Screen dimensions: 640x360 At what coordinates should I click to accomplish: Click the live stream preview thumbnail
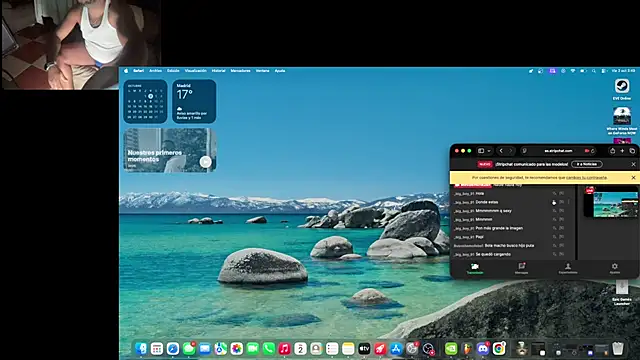point(611,202)
